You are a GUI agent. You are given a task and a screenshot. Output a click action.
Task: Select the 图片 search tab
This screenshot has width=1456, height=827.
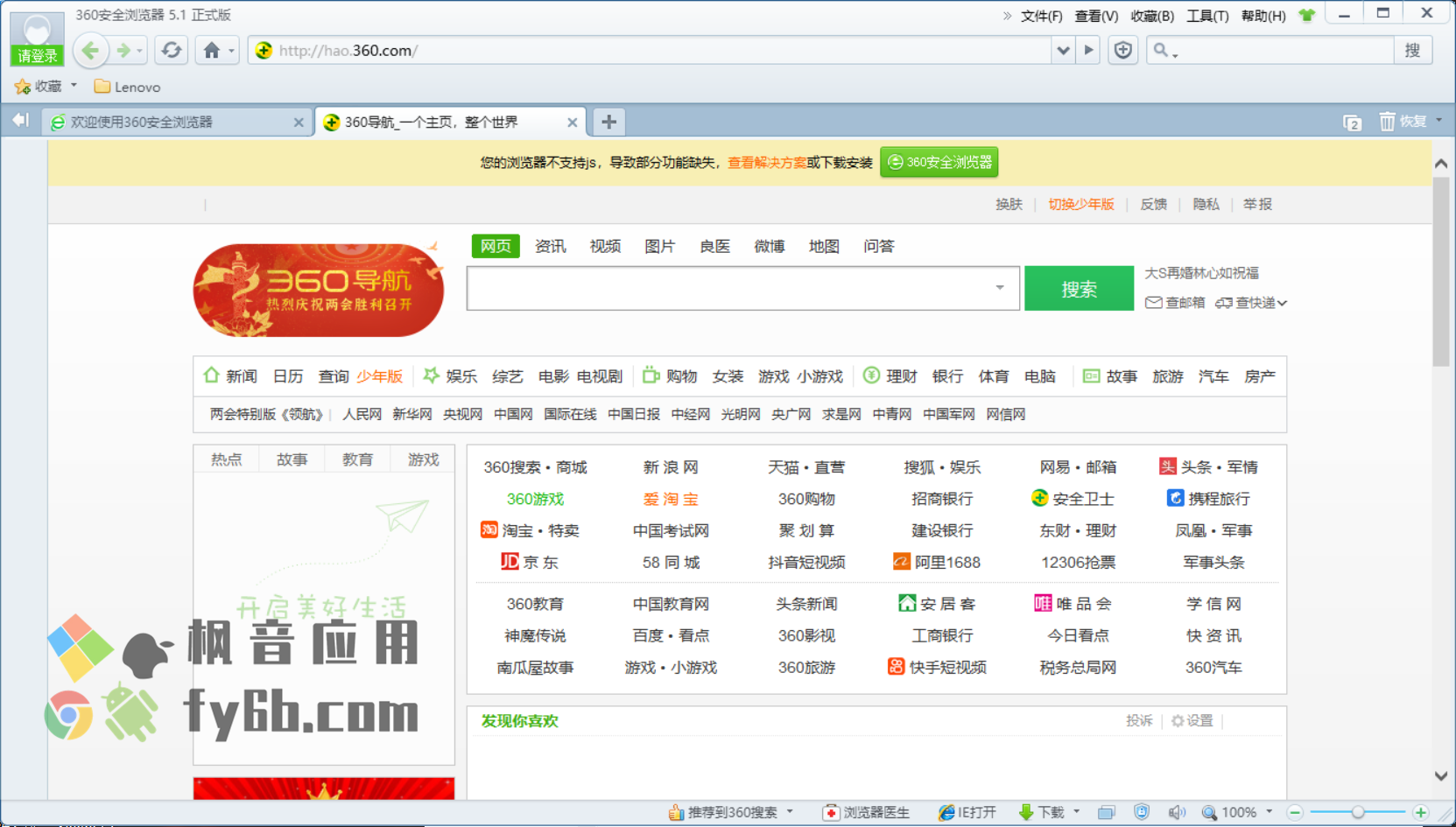pos(659,246)
